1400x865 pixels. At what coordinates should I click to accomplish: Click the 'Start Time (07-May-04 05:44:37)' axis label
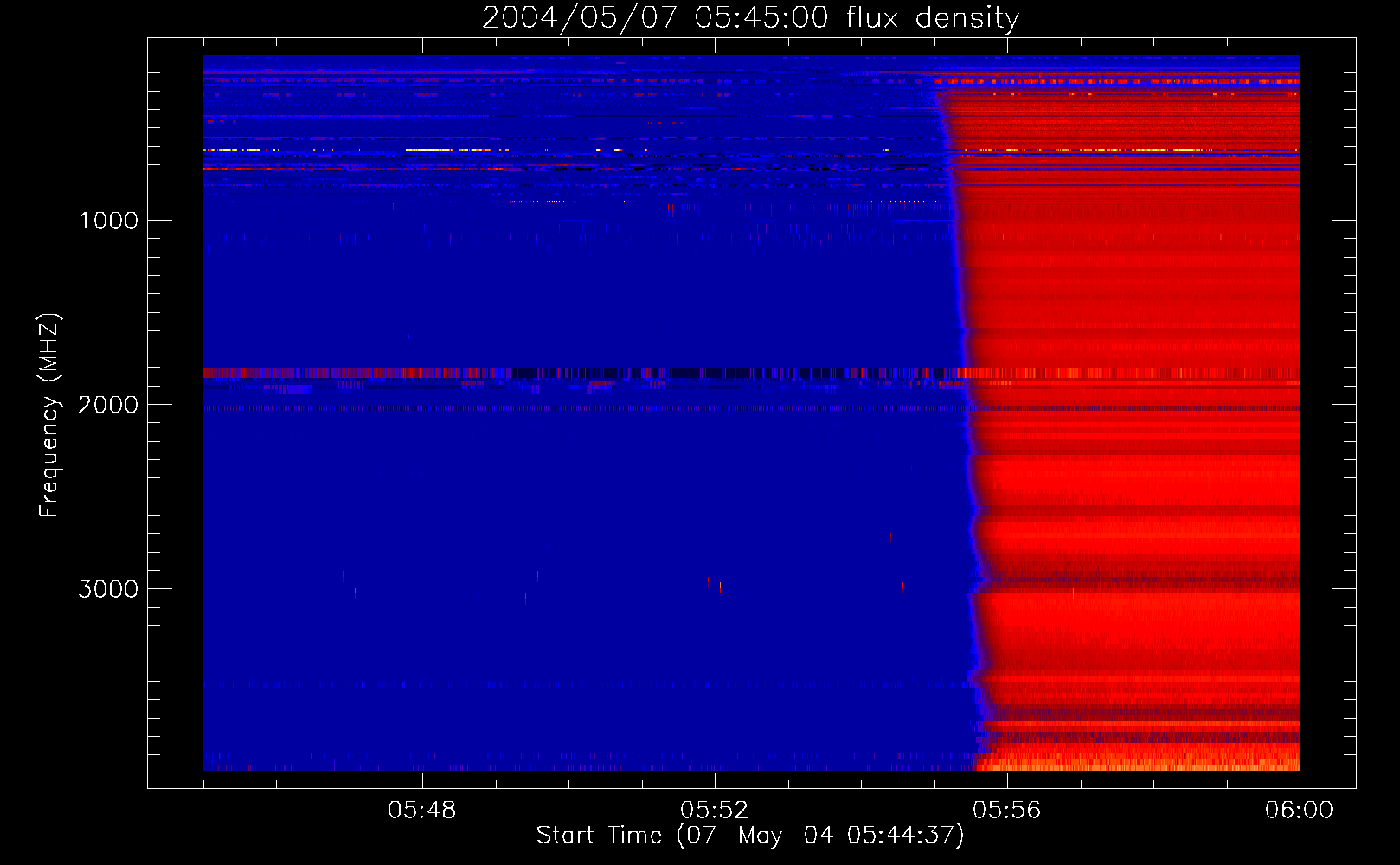coord(750,836)
